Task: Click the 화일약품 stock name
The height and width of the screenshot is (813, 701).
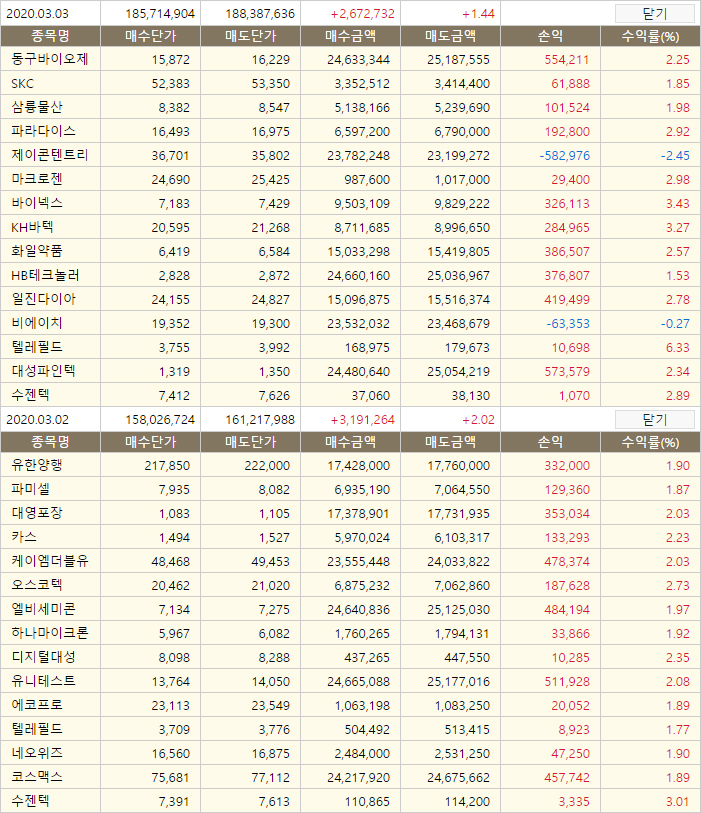Action: click(37, 251)
